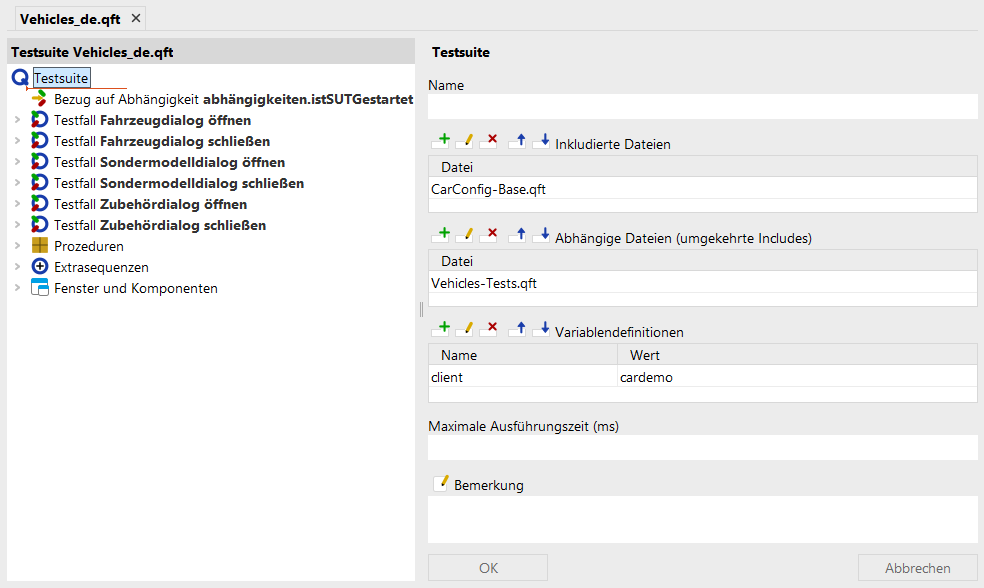Click the Fenster und Komponenten window icon
This screenshot has height=588, width=984.
tap(40, 287)
